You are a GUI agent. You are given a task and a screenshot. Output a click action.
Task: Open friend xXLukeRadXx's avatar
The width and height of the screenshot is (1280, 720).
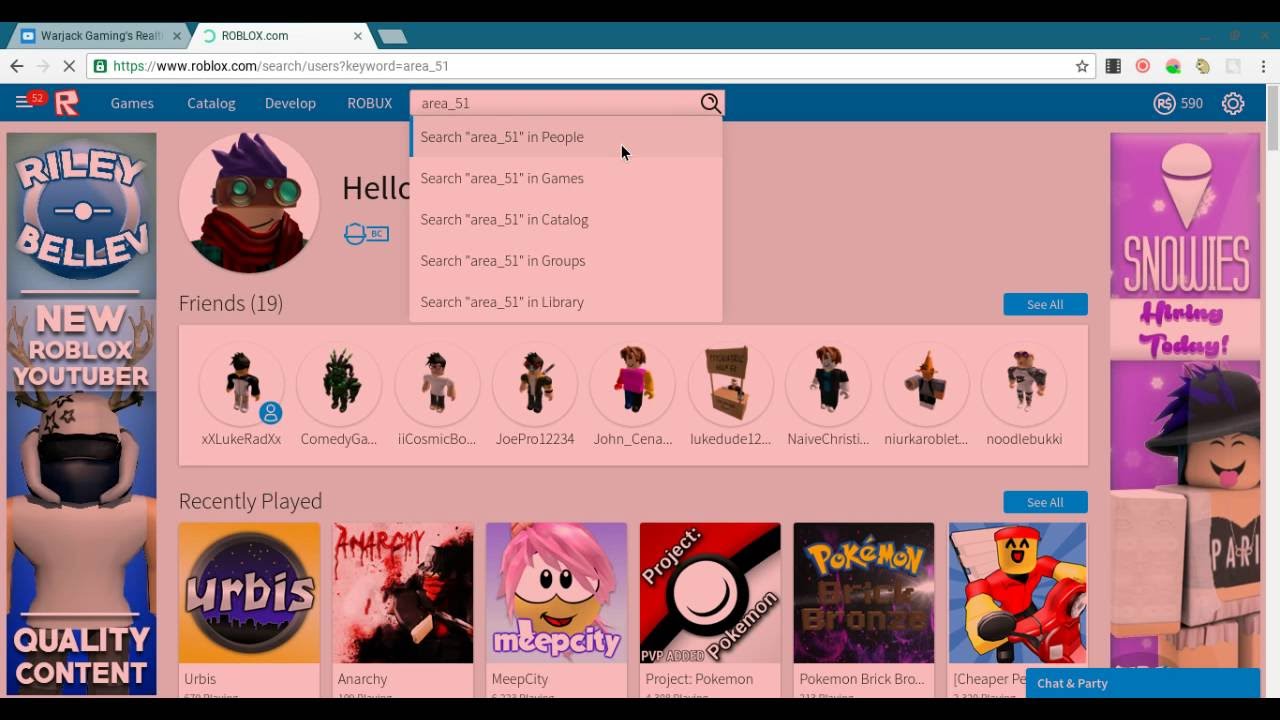point(241,383)
